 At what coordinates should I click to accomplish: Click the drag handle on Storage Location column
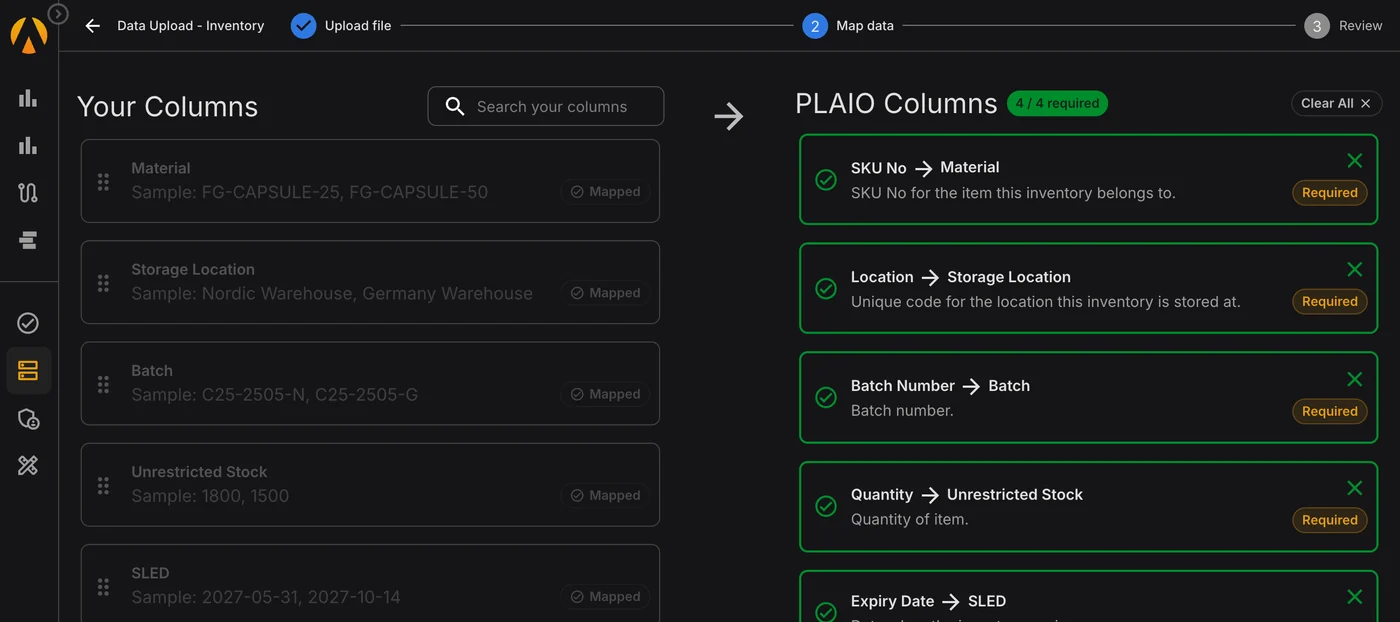[103, 283]
